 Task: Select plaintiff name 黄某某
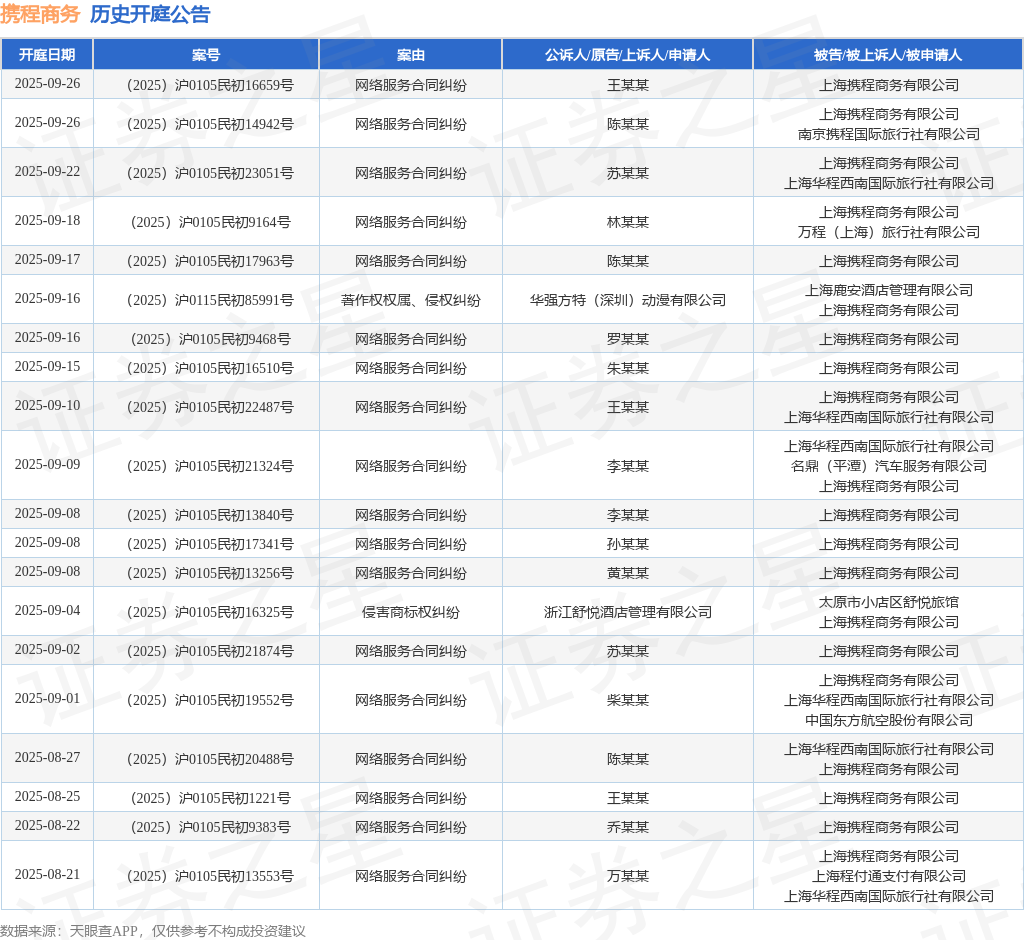click(628, 573)
